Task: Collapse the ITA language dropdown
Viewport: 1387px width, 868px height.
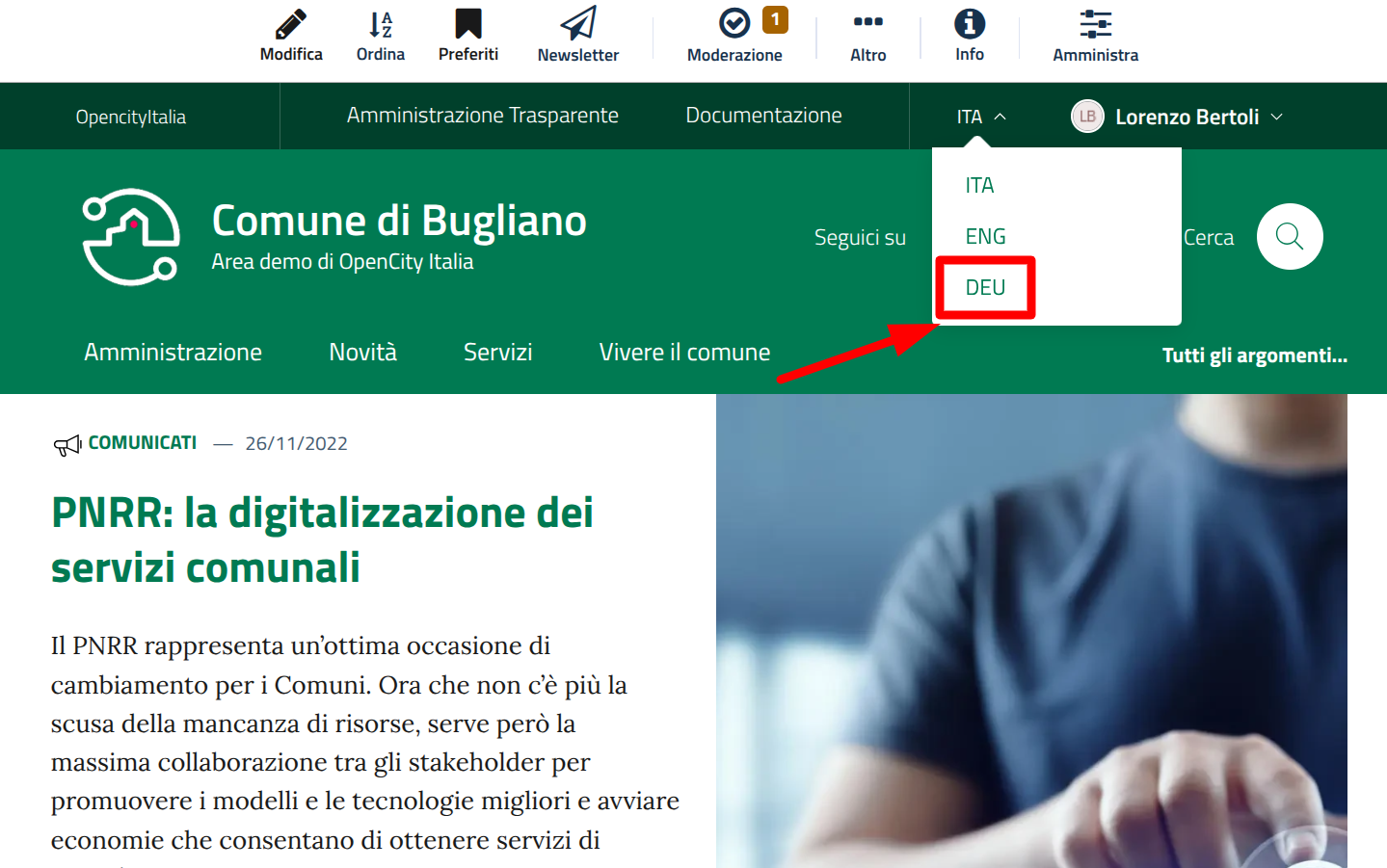Action: [981, 117]
